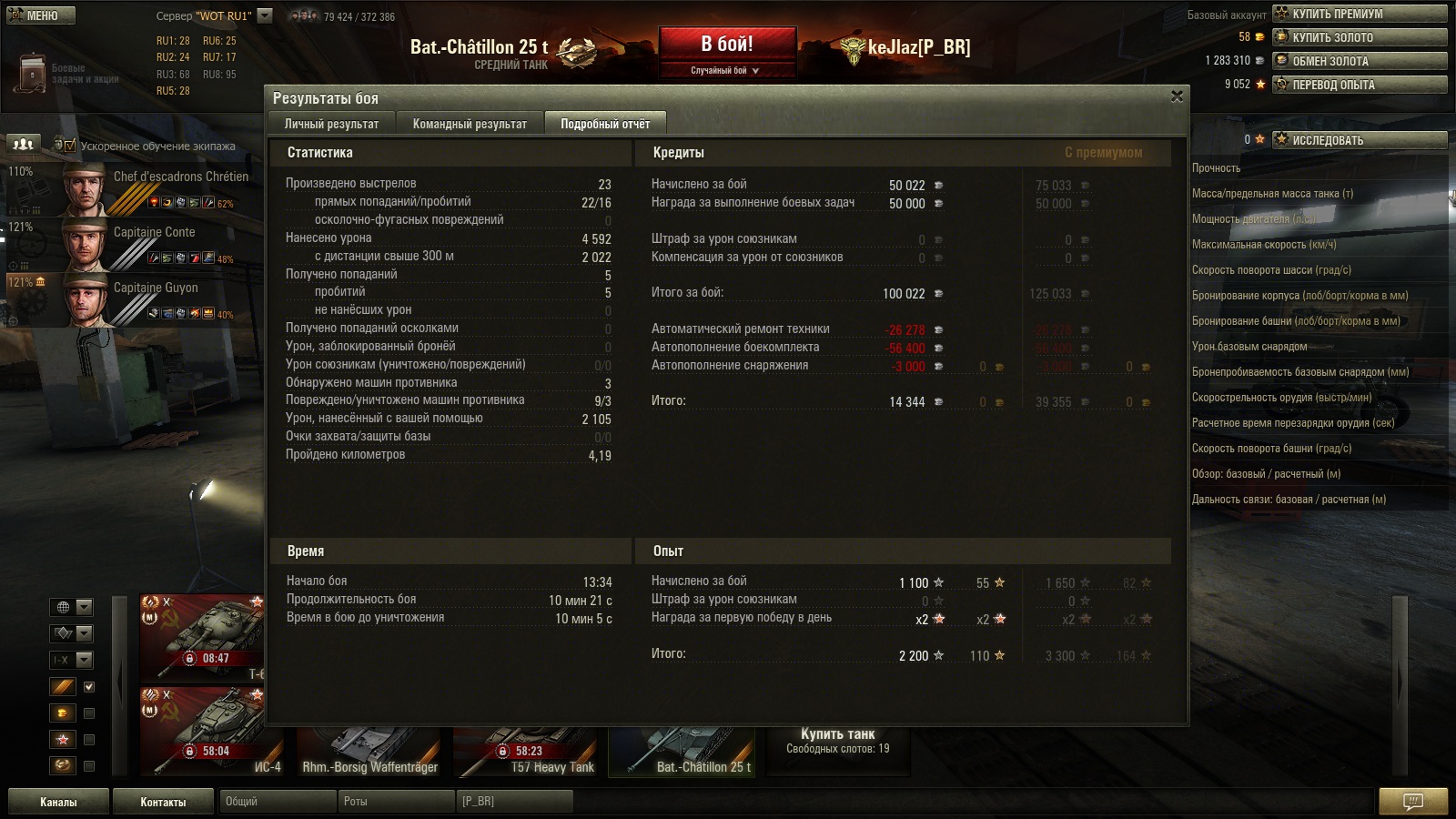Click the gold coins premium filter icon
This screenshot has height=819, width=1456.
pyautogui.click(x=63, y=713)
